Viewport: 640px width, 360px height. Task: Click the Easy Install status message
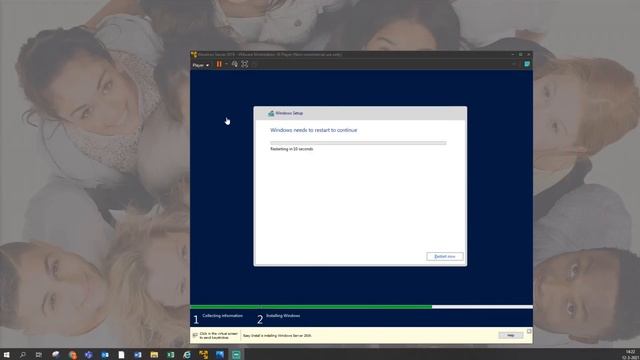[x=277, y=336]
